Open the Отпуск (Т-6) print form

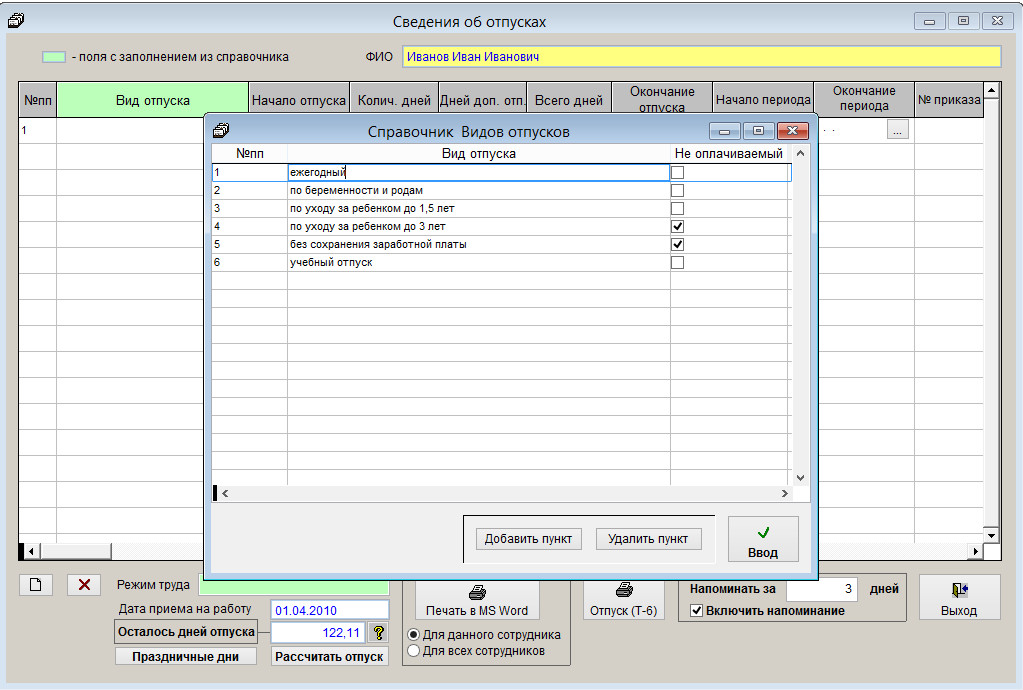(x=624, y=599)
